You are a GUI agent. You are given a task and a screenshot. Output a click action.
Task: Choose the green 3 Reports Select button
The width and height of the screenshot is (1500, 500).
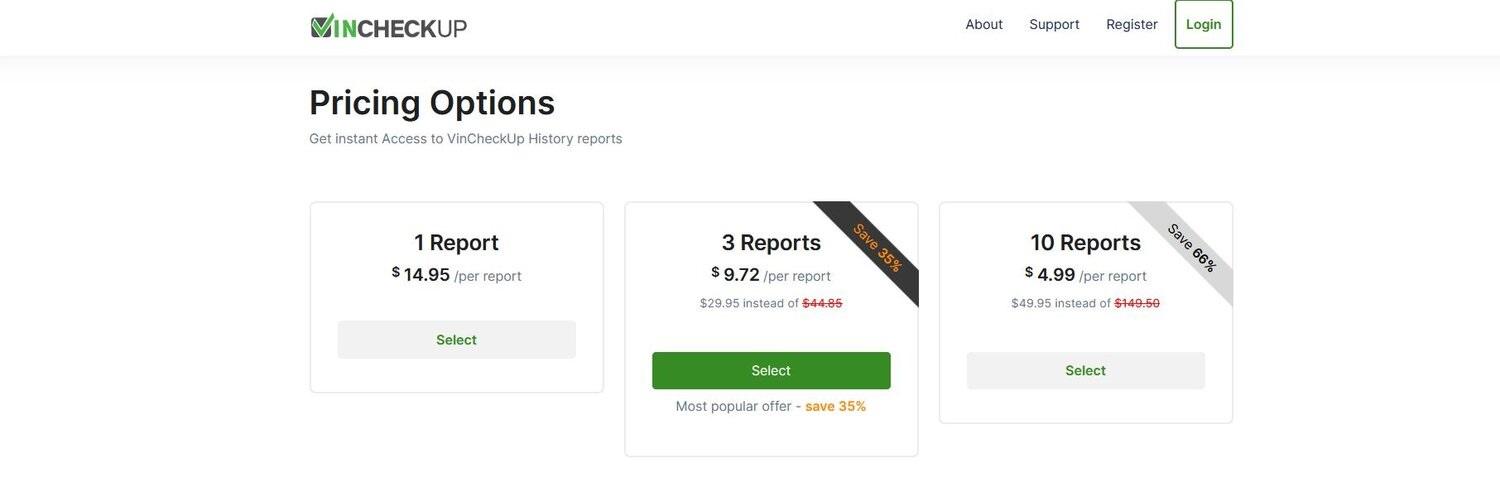click(771, 371)
